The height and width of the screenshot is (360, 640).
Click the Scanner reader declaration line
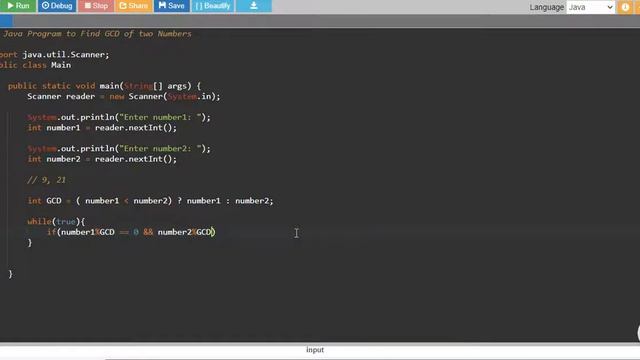point(124,97)
